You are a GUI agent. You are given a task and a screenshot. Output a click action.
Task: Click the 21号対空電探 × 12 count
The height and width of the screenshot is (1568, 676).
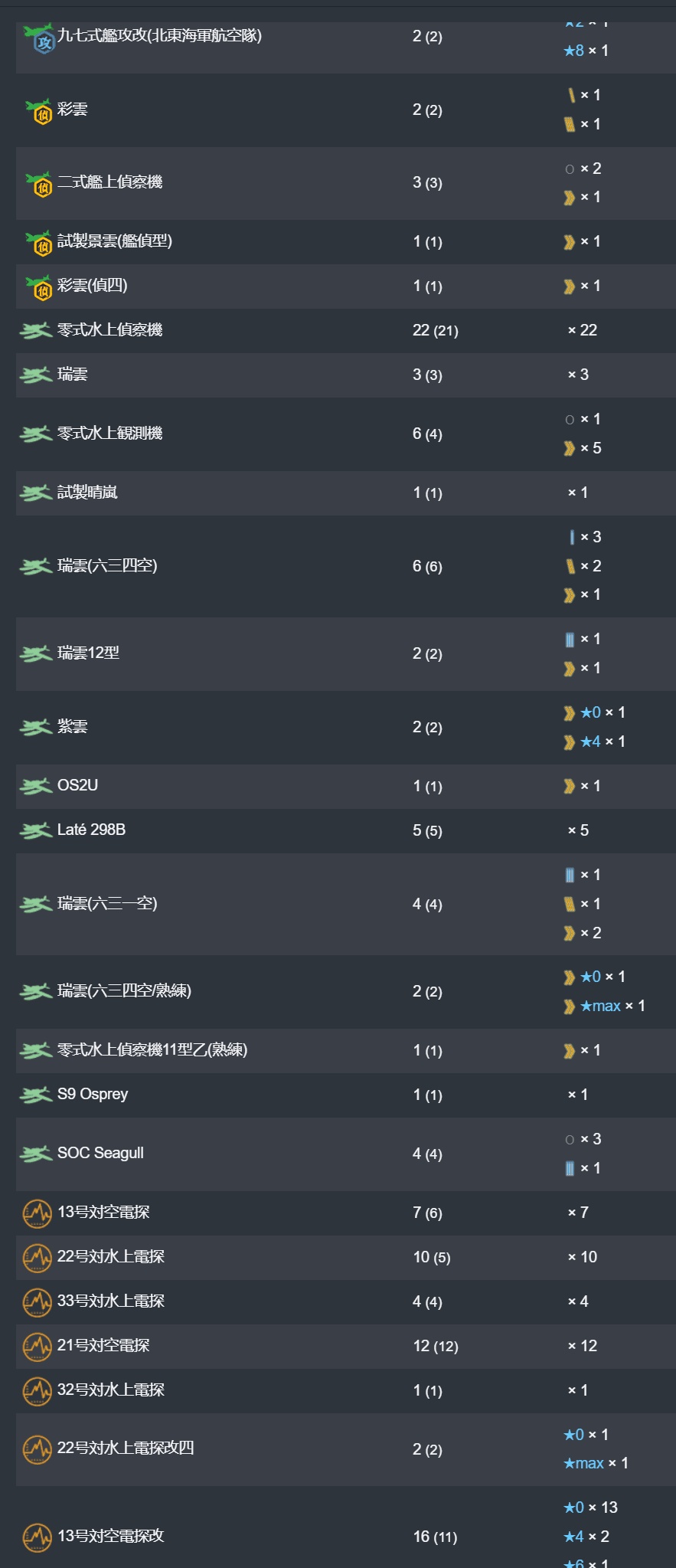point(582,1346)
